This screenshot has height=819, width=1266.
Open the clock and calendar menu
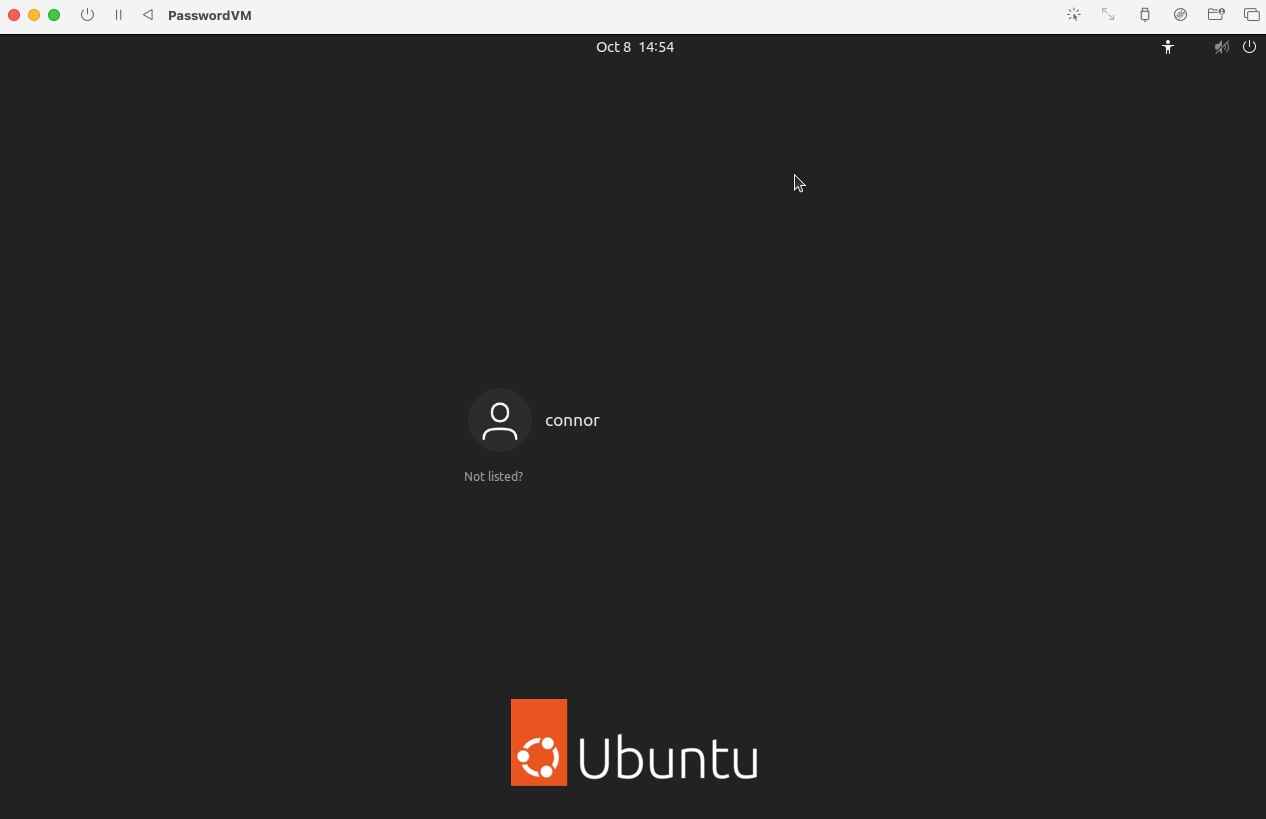point(635,47)
